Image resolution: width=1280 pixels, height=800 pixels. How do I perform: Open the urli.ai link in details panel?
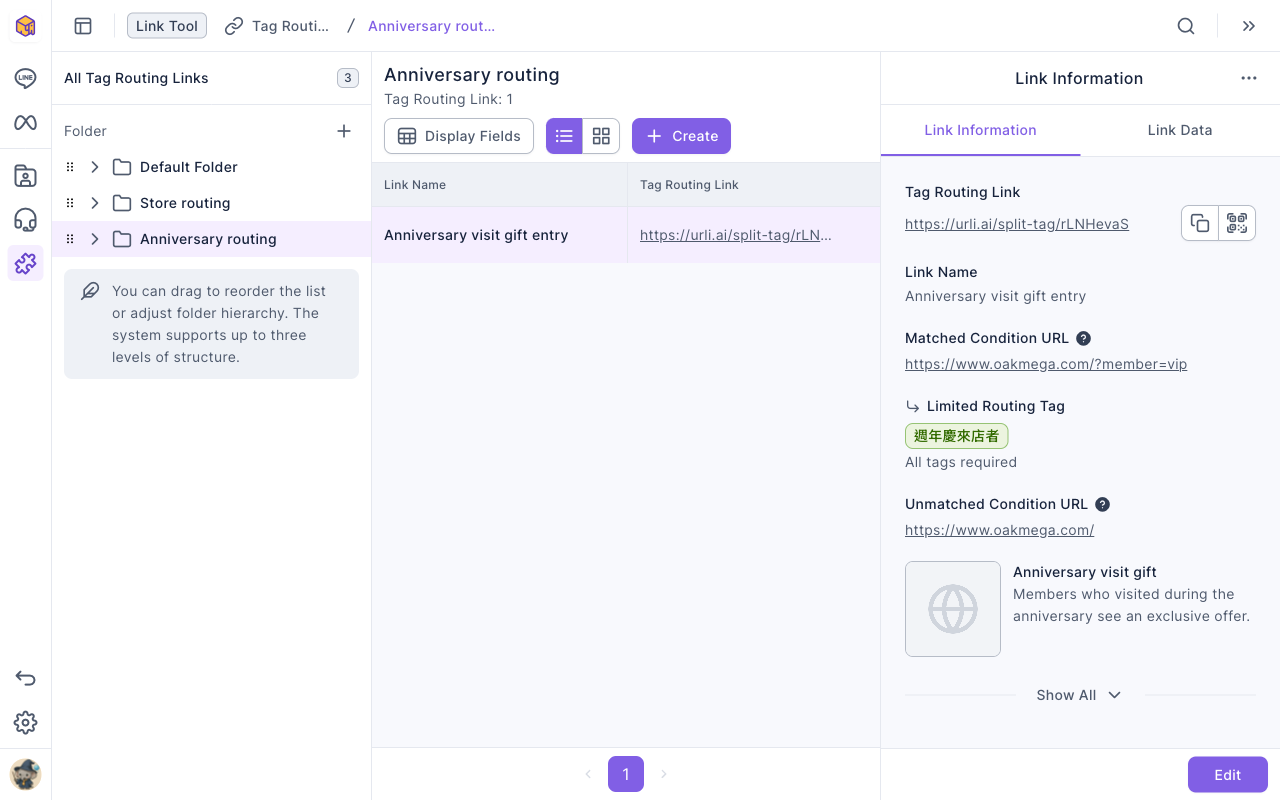(1017, 224)
